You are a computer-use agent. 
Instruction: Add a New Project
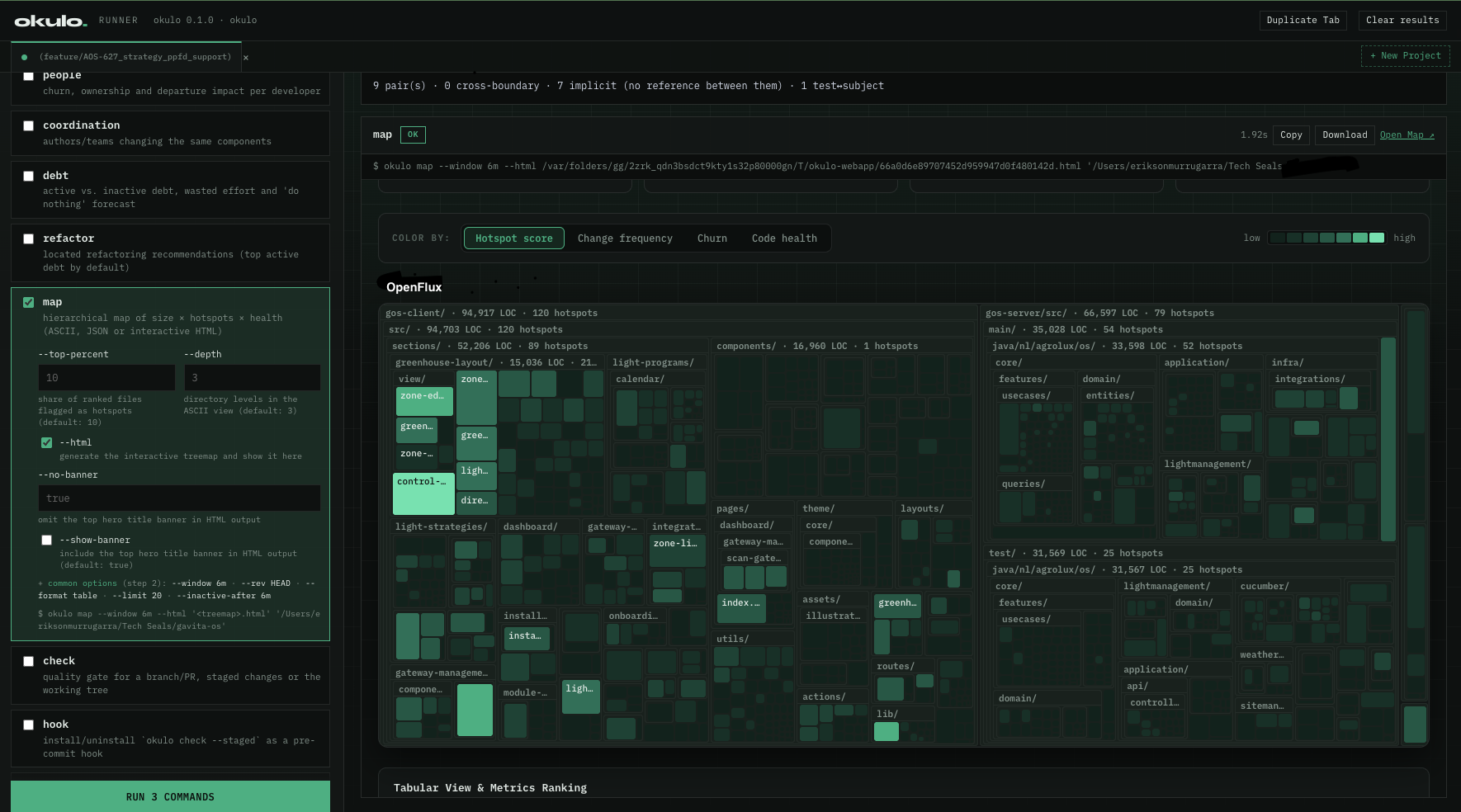click(x=1406, y=56)
